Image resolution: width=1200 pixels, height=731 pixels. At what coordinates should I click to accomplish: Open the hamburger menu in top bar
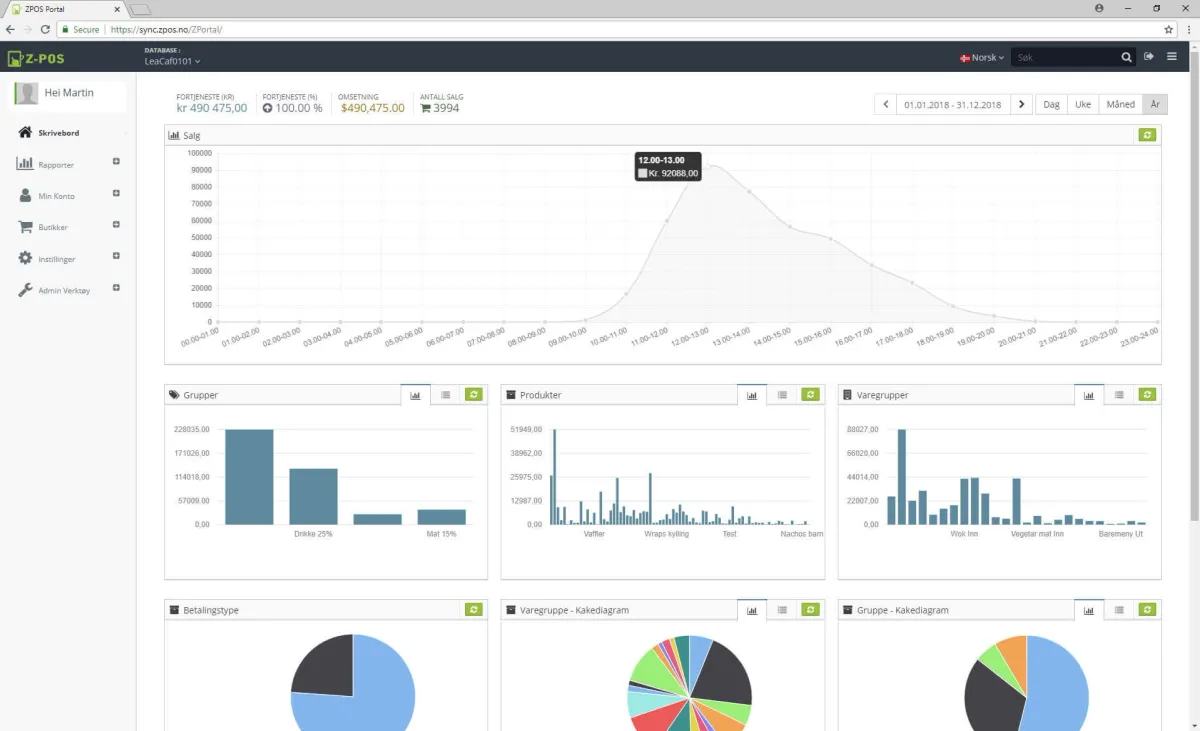click(x=1172, y=57)
